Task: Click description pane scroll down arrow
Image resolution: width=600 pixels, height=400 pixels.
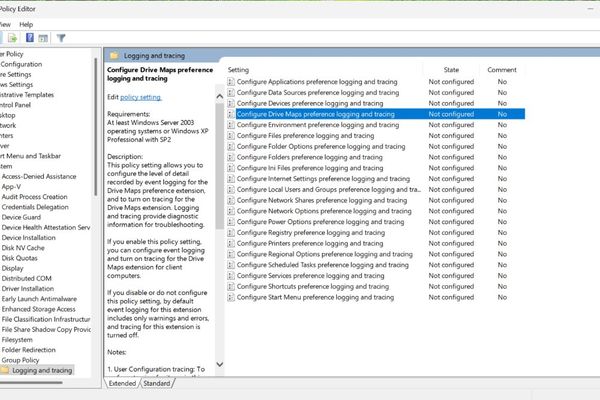Action: (220, 364)
